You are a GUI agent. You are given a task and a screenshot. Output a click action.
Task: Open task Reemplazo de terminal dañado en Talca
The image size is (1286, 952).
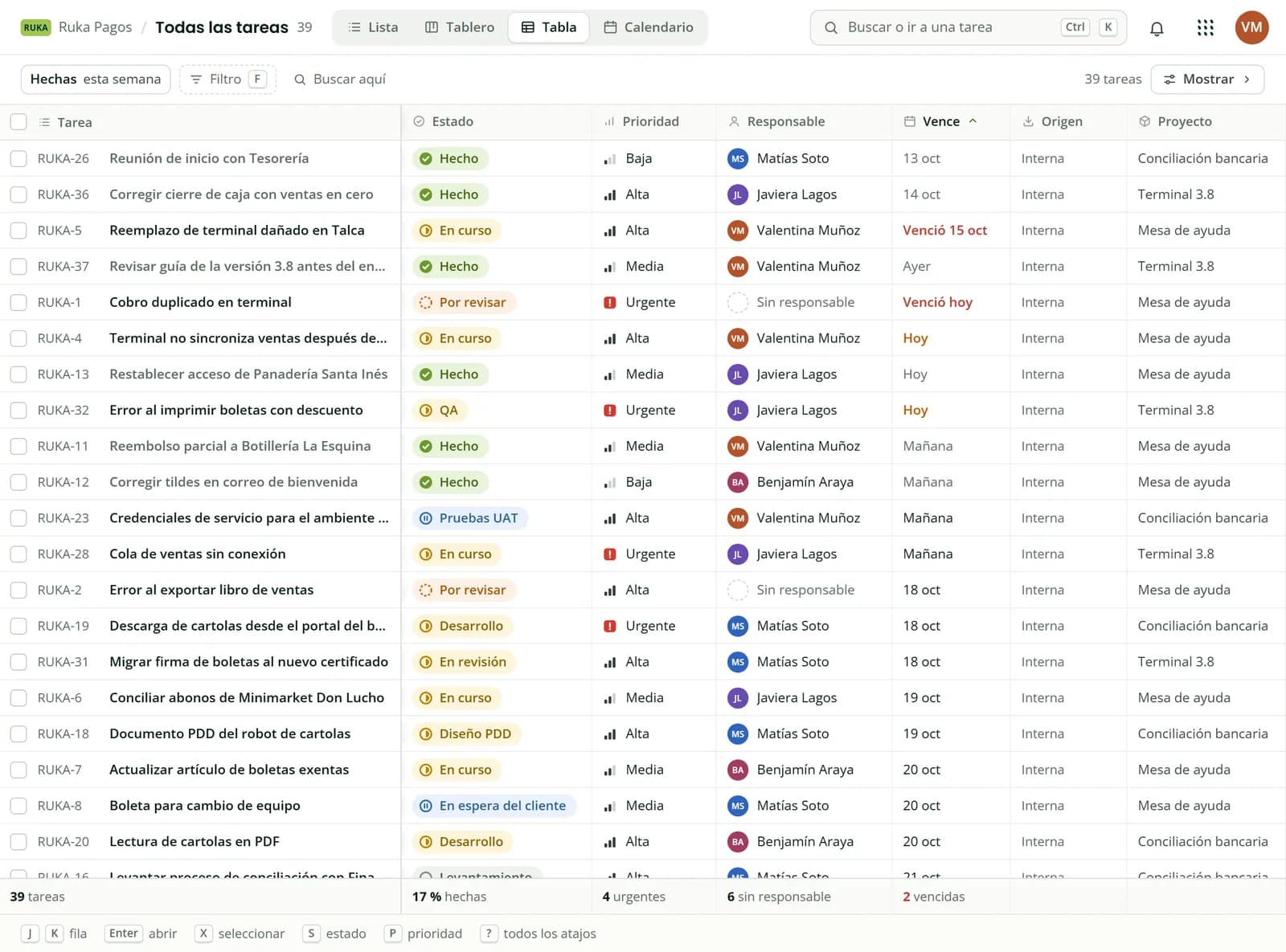(237, 231)
